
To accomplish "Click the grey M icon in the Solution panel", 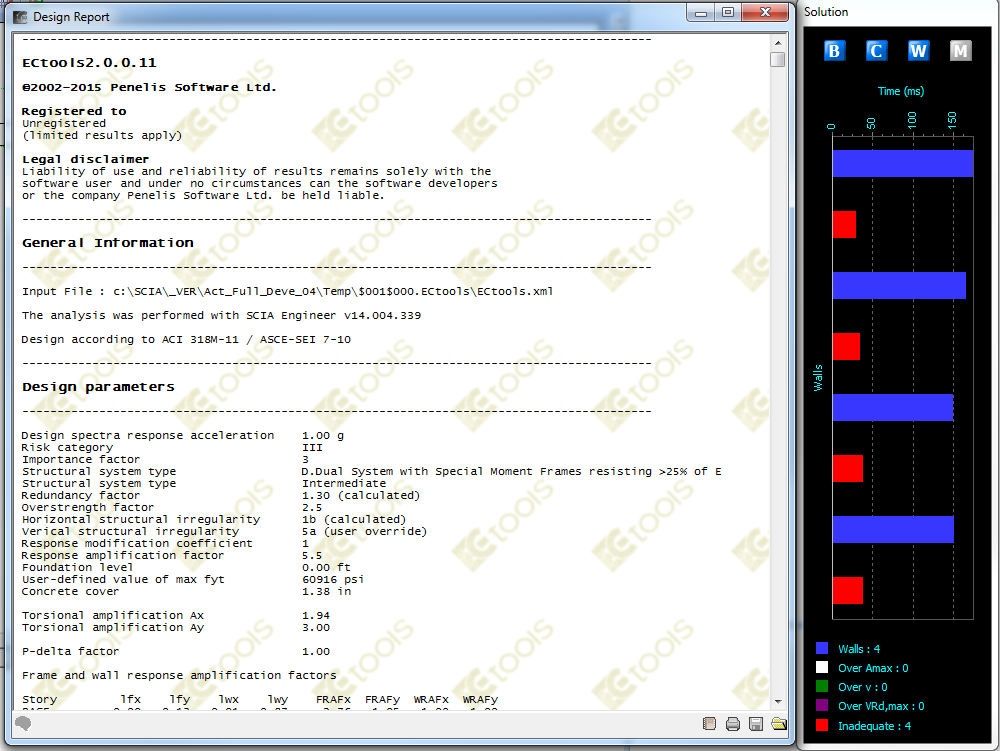I will 960,50.
